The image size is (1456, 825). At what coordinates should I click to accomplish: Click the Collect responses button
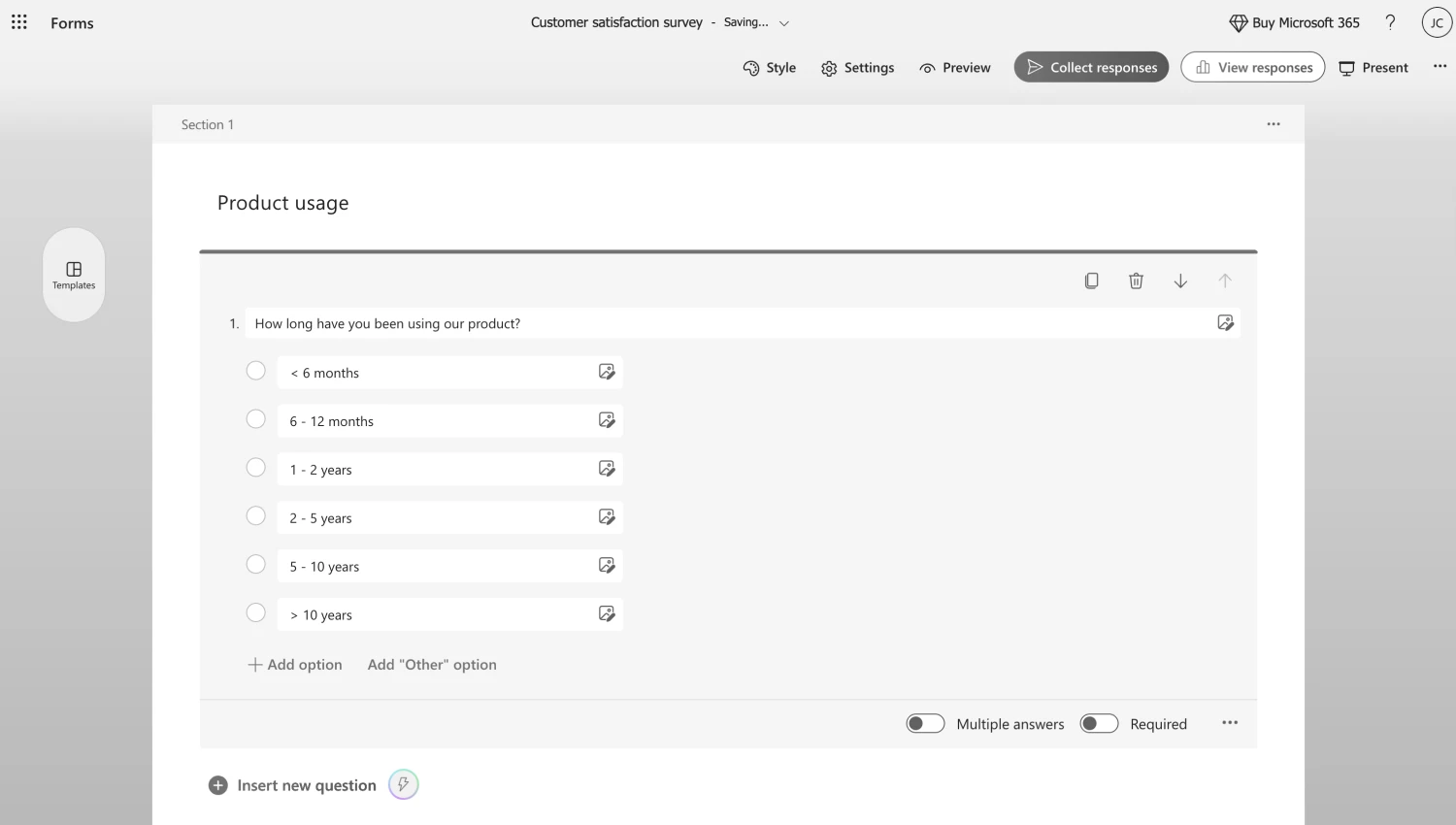tap(1091, 67)
